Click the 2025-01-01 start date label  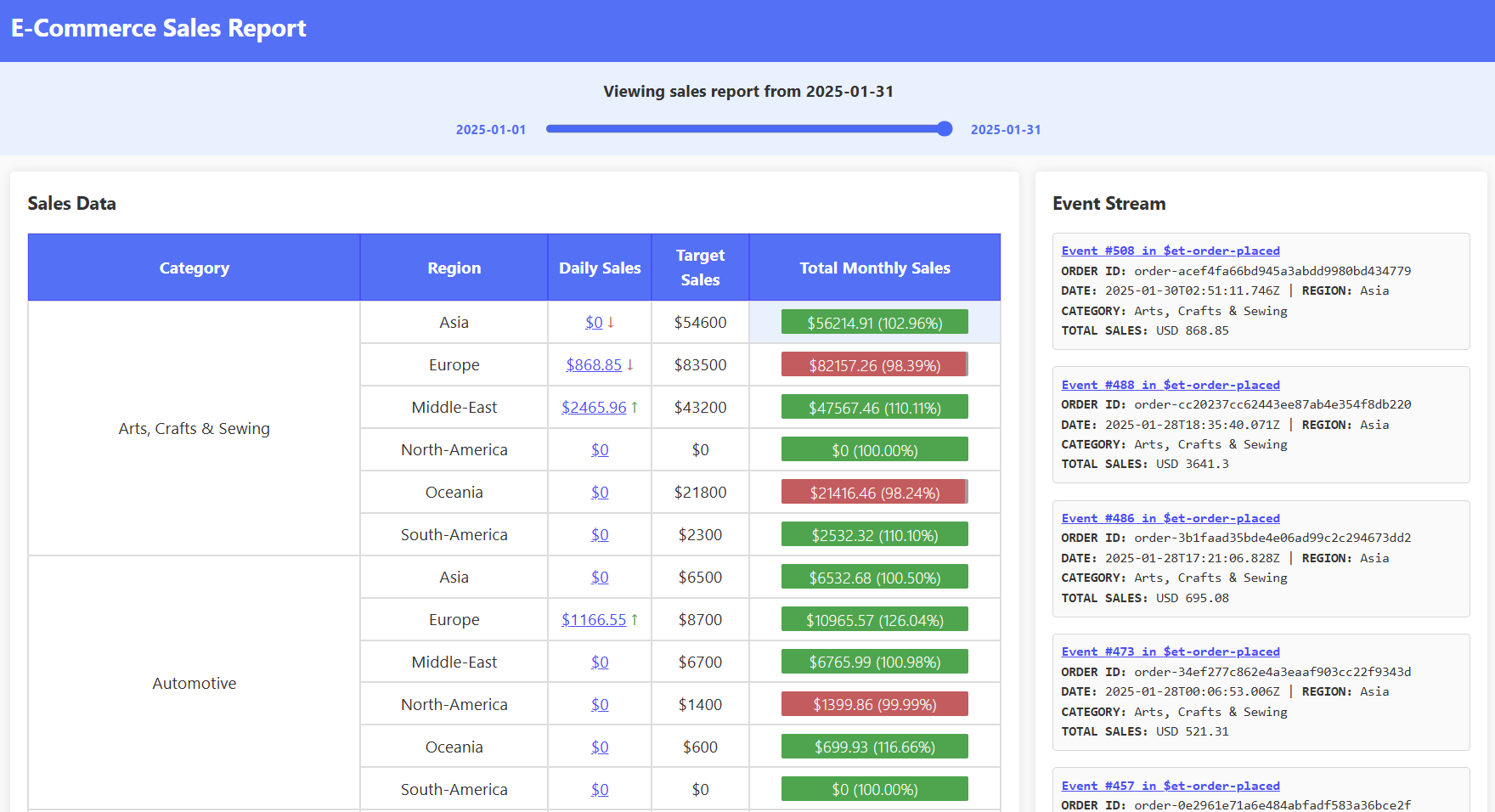[x=491, y=129]
